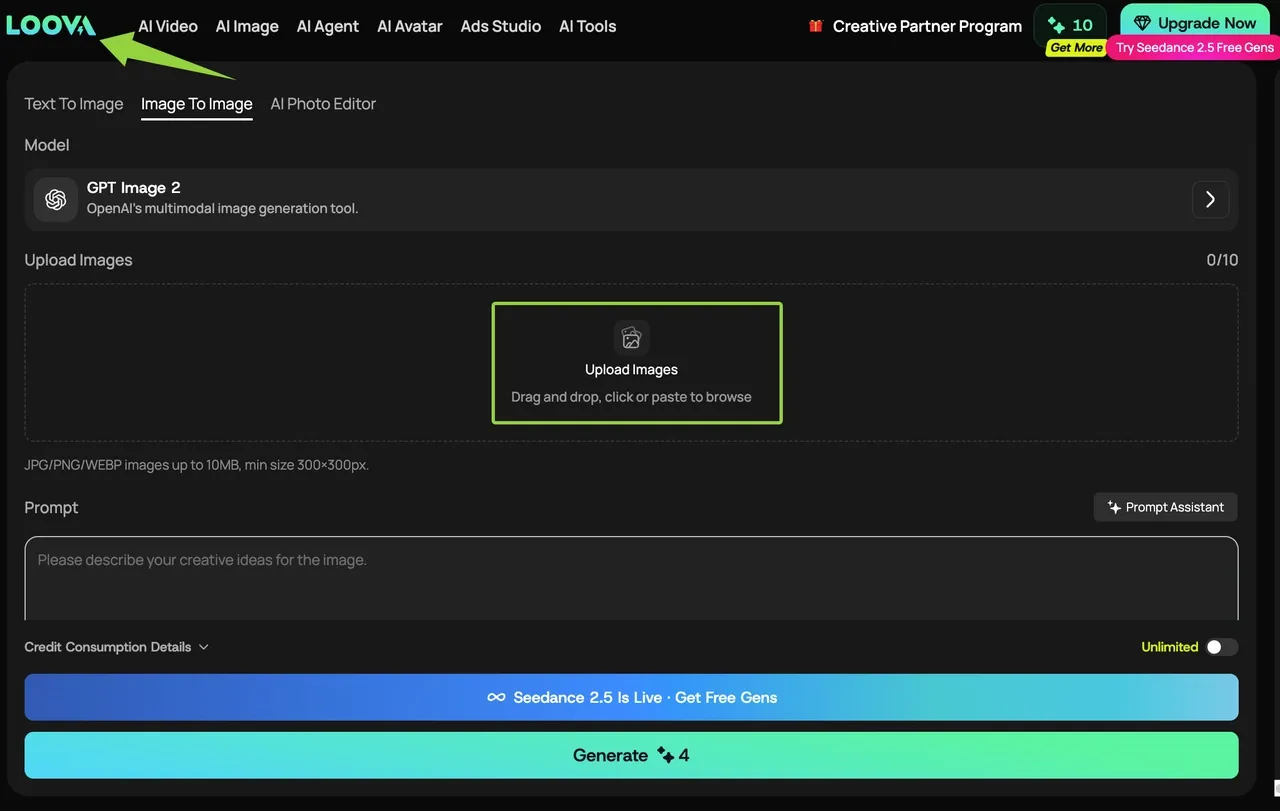Click the OpenAI logo beside GPT Image 2

pos(56,199)
